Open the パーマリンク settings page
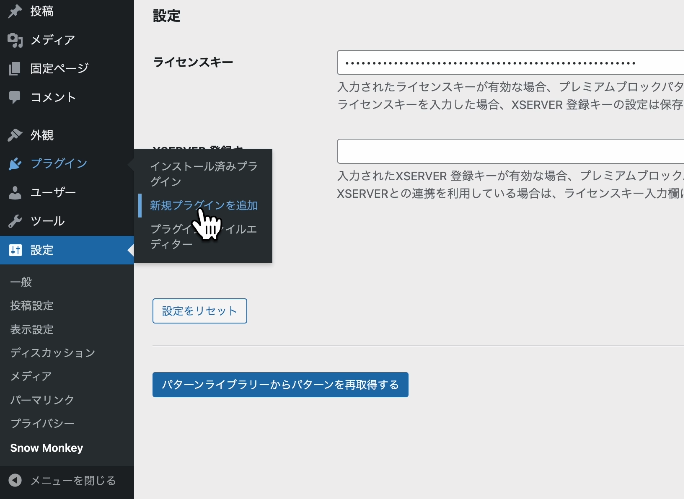The width and height of the screenshot is (684, 499). point(42,400)
